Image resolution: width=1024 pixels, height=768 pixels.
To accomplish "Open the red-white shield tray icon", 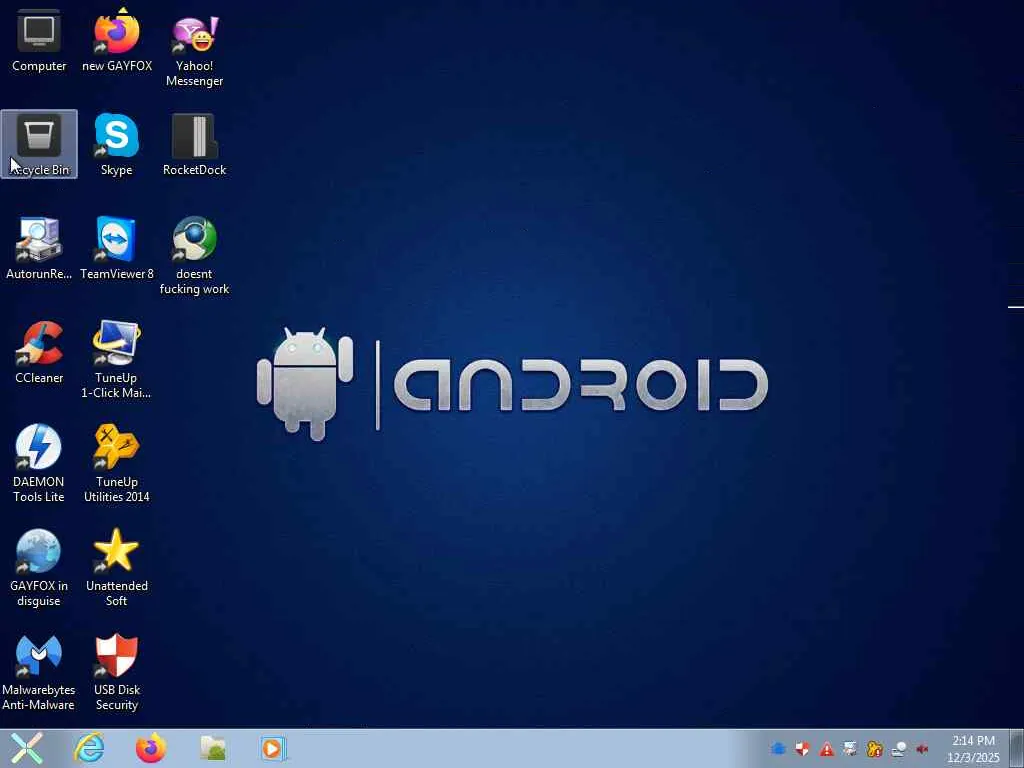I will point(803,749).
